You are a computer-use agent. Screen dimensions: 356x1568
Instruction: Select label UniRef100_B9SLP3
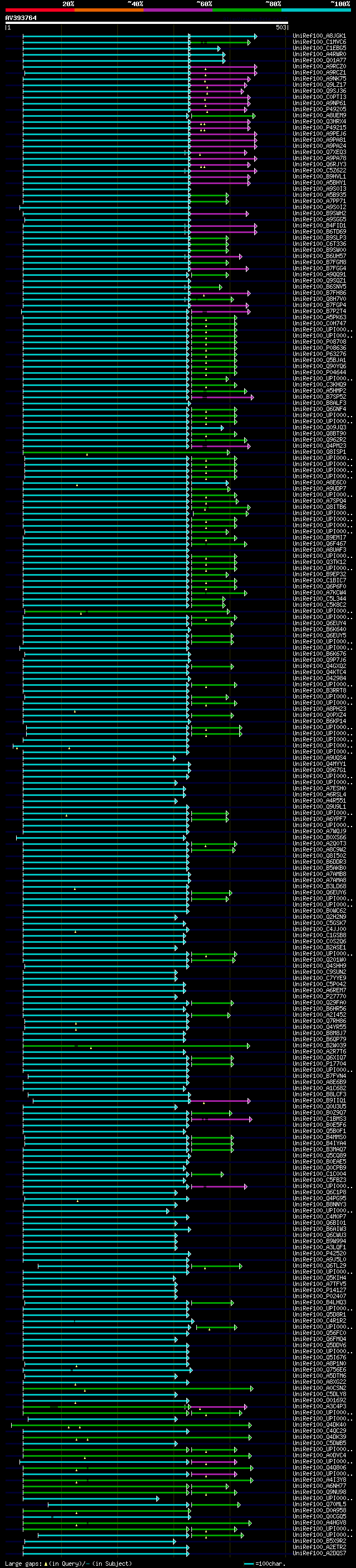pyautogui.click(x=319, y=238)
